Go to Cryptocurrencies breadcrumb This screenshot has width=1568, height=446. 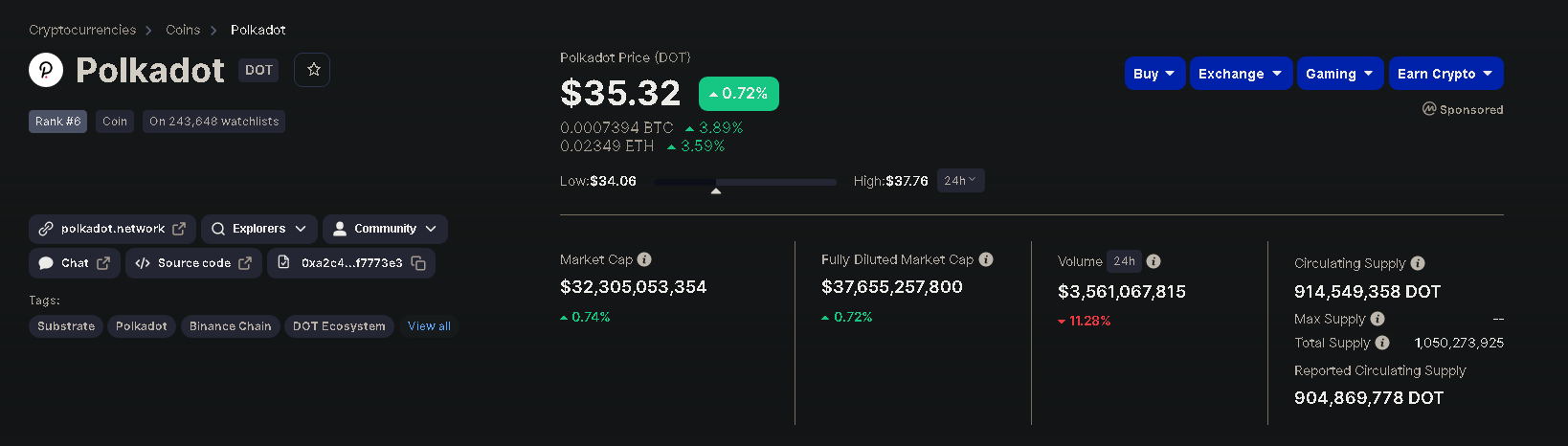click(x=82, y=30)
